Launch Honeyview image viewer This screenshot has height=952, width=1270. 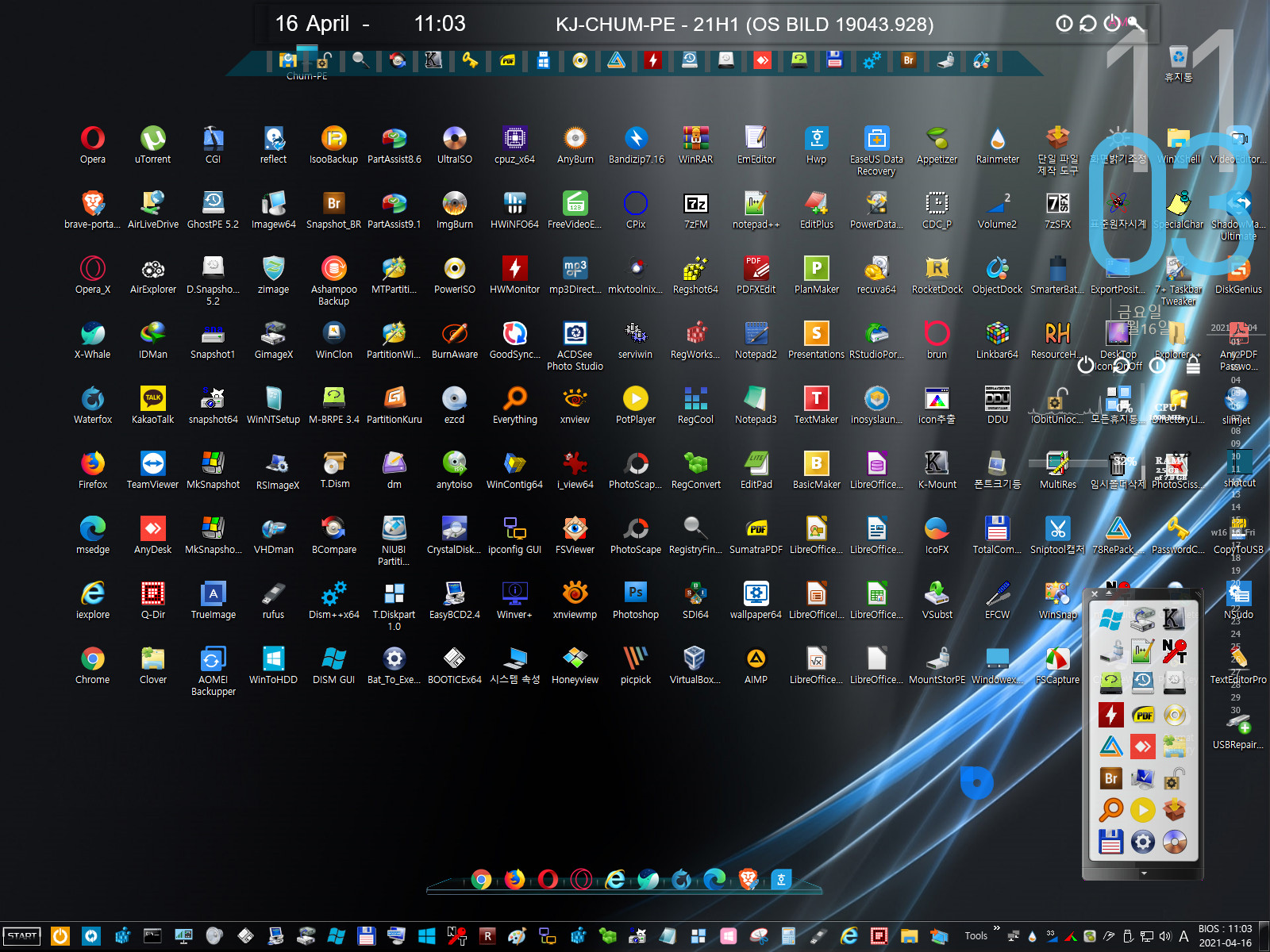(575, 665)
